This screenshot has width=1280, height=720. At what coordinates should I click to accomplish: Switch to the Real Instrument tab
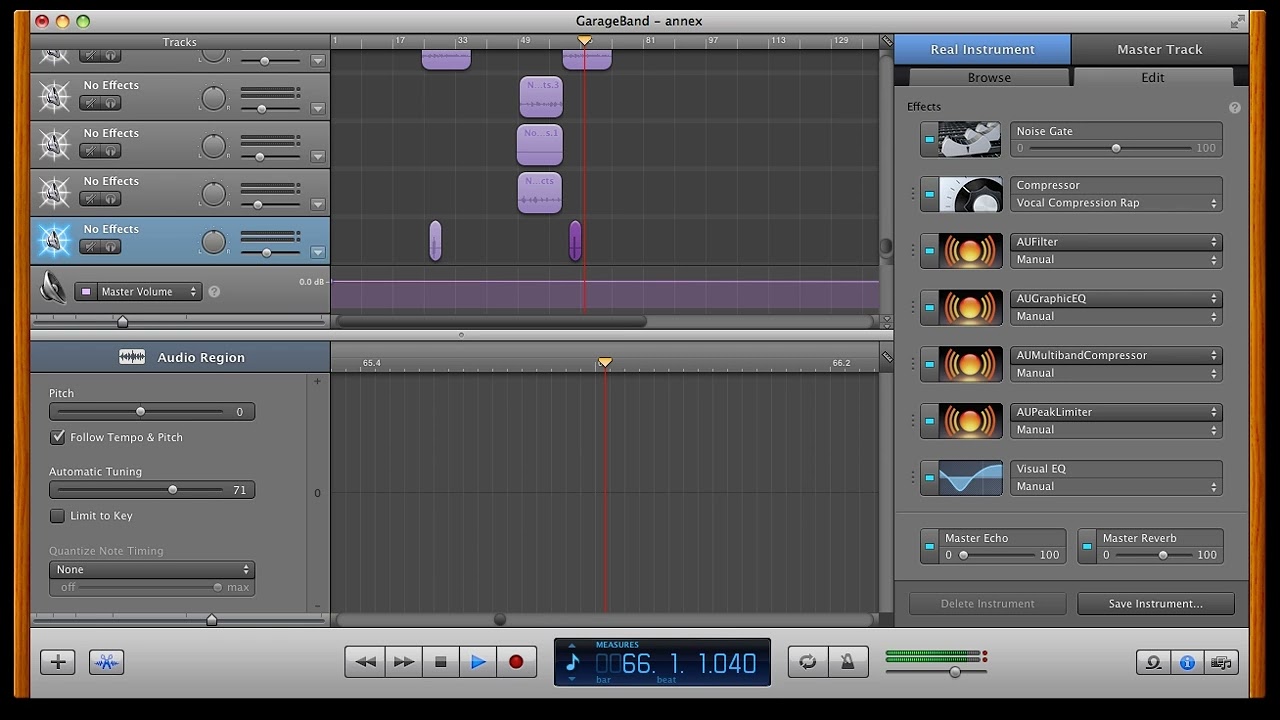point(982,49)
